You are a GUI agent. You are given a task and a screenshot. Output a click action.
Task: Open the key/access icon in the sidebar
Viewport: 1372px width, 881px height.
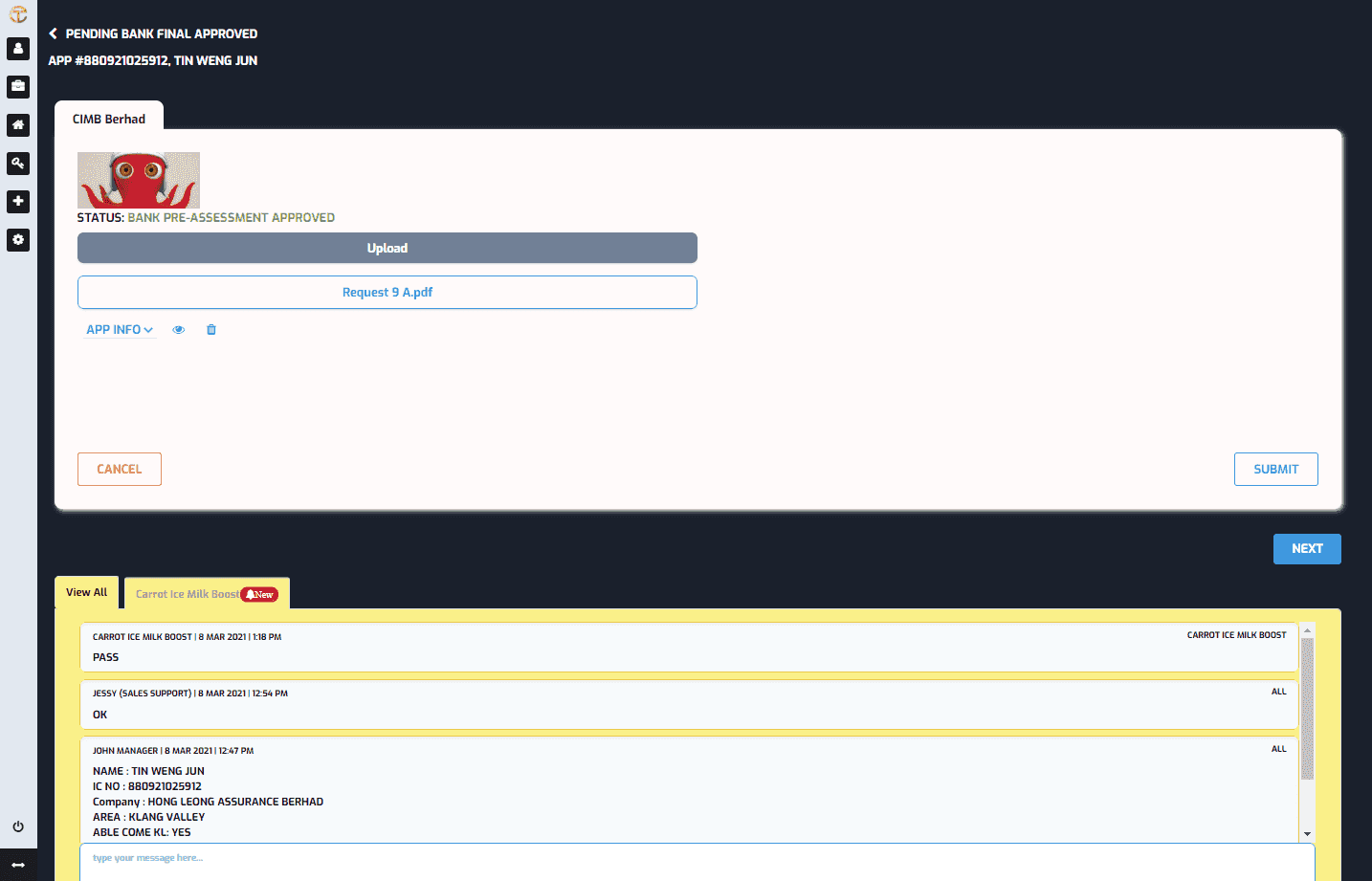click(x=17, y=163)
